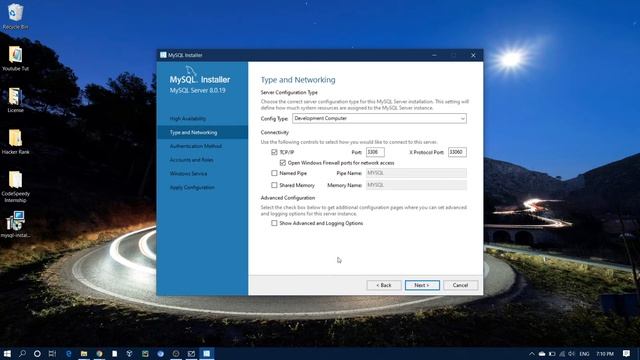Open OneDrive cloud tray icon
This screenshot has height=360, width=640.
pos(542,354)
